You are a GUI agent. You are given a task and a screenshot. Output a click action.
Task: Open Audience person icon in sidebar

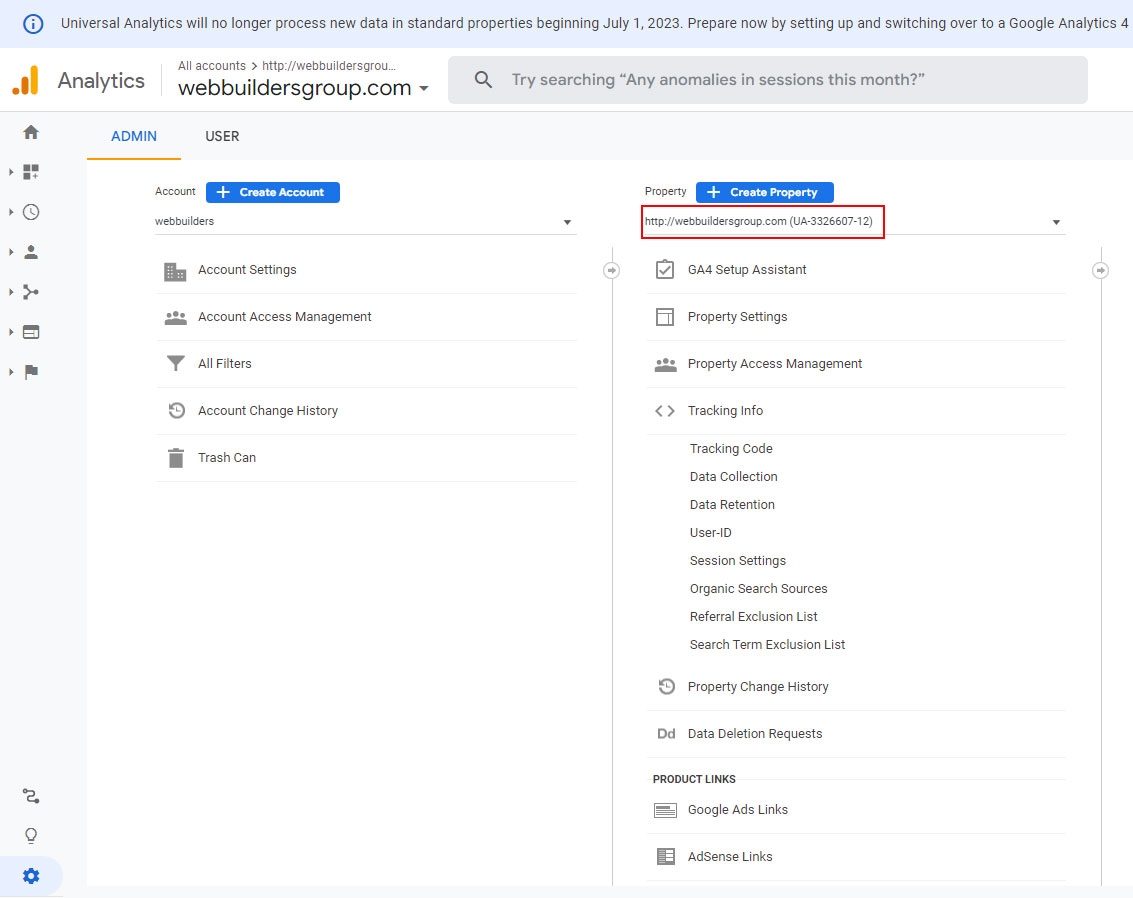pos(31,252)
